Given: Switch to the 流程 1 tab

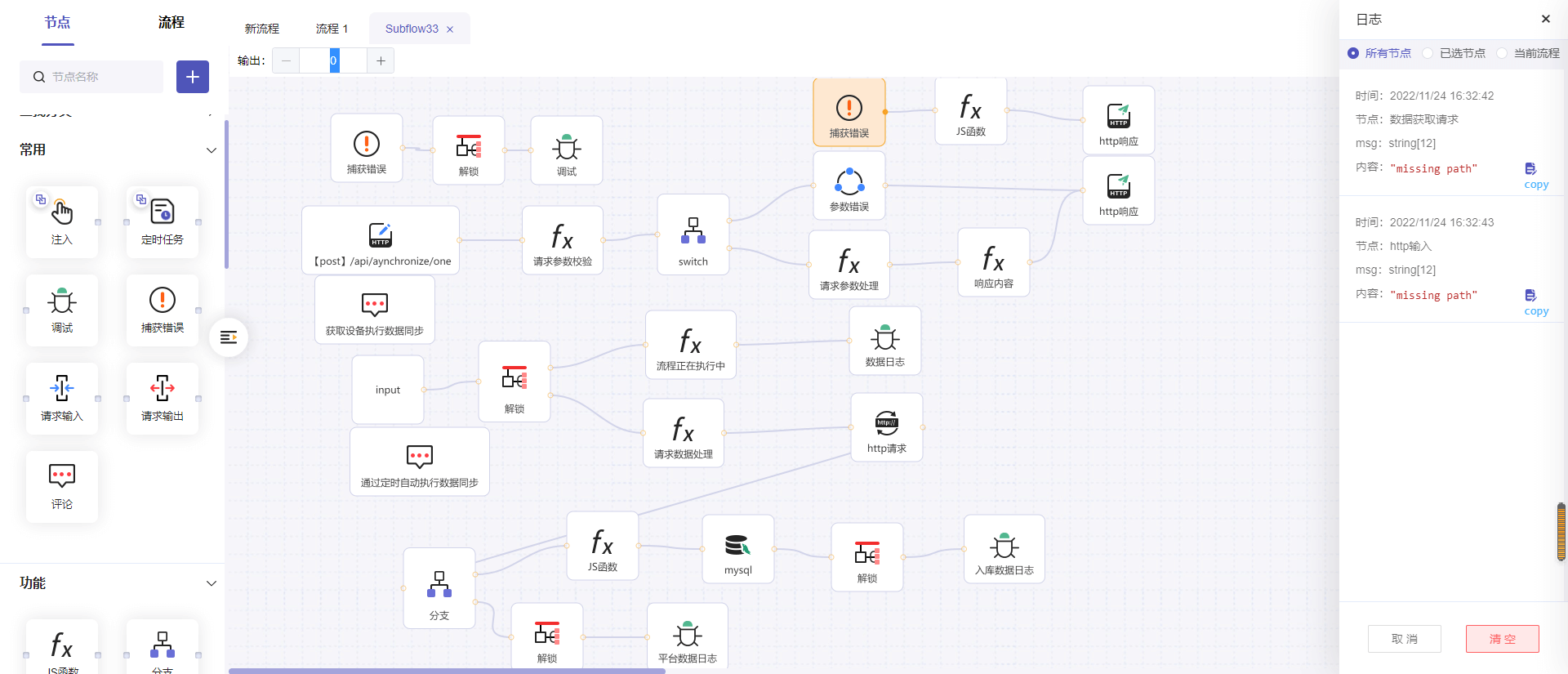Looking at the screenshot, I should coord(332,29).
